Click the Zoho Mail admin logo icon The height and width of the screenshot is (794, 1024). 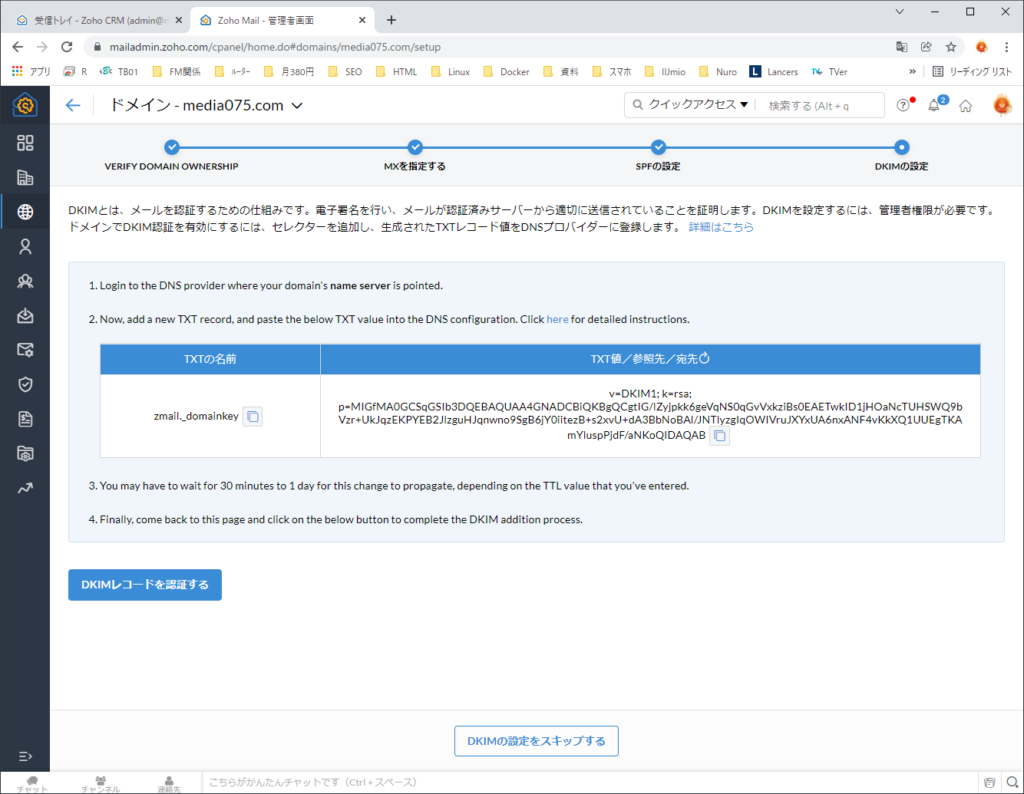[x=25, y=104]
